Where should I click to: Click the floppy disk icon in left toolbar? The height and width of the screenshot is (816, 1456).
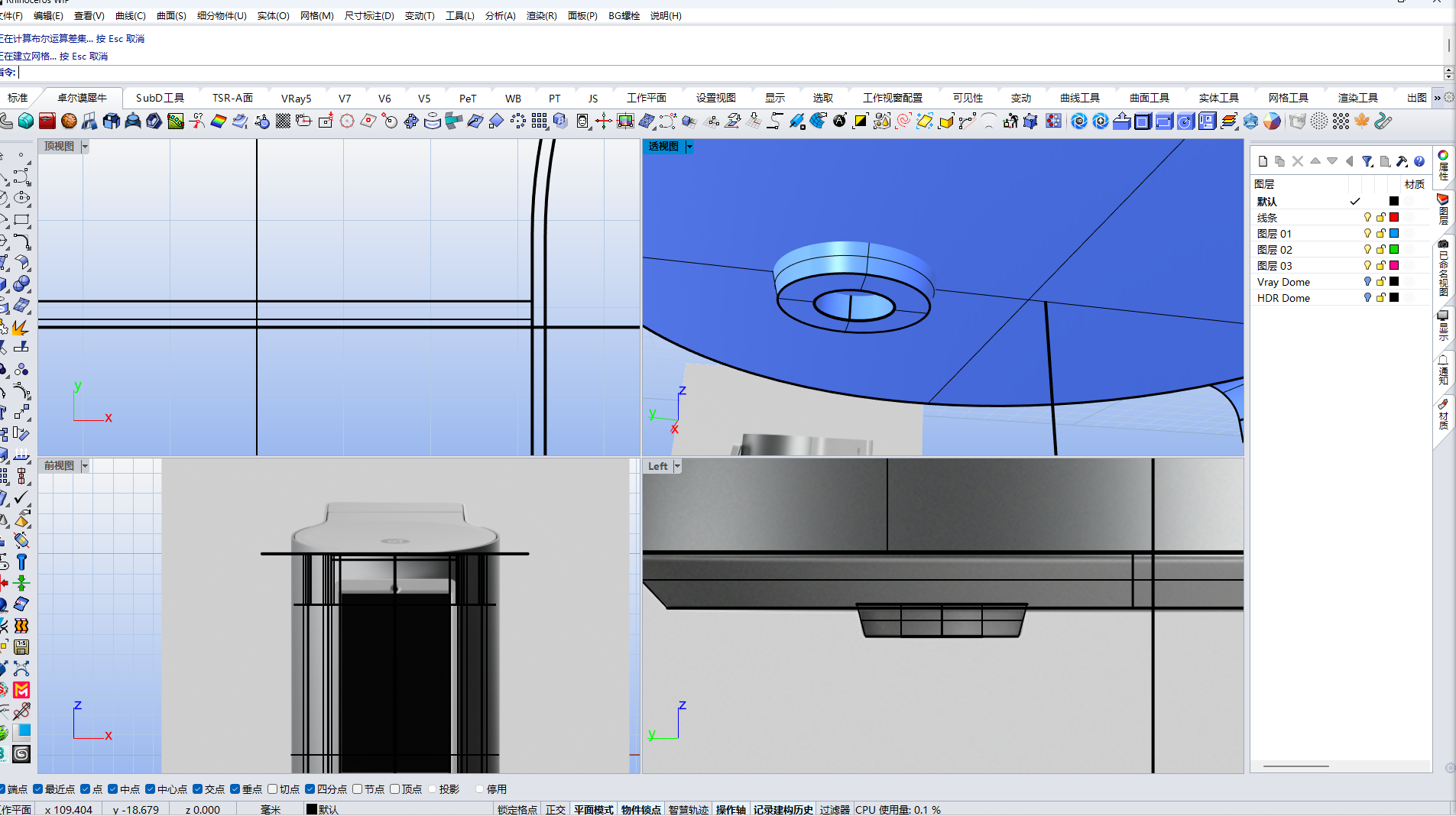click(x=21, y=647)
